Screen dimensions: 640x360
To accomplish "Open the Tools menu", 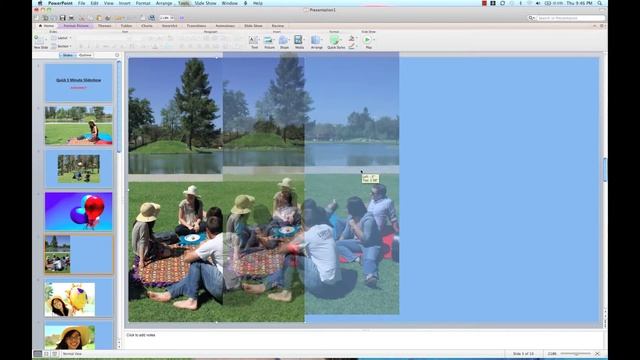I will (x=184, y=3).
